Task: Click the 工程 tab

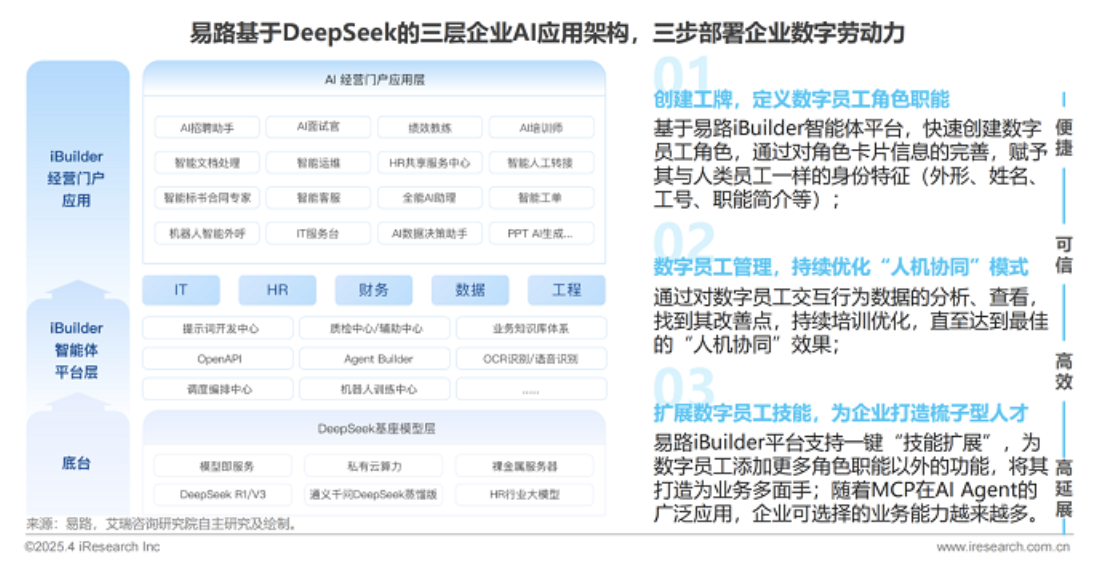Action: pyautogui.click(x=566, y=290)
